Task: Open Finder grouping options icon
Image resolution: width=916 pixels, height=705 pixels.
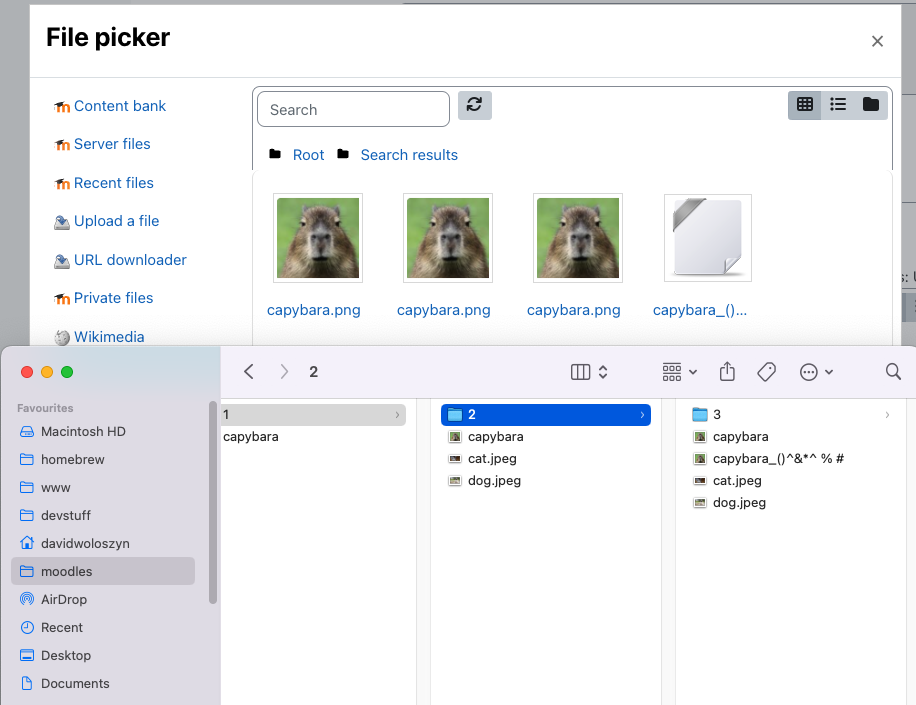Action: (x=672, y=372)
